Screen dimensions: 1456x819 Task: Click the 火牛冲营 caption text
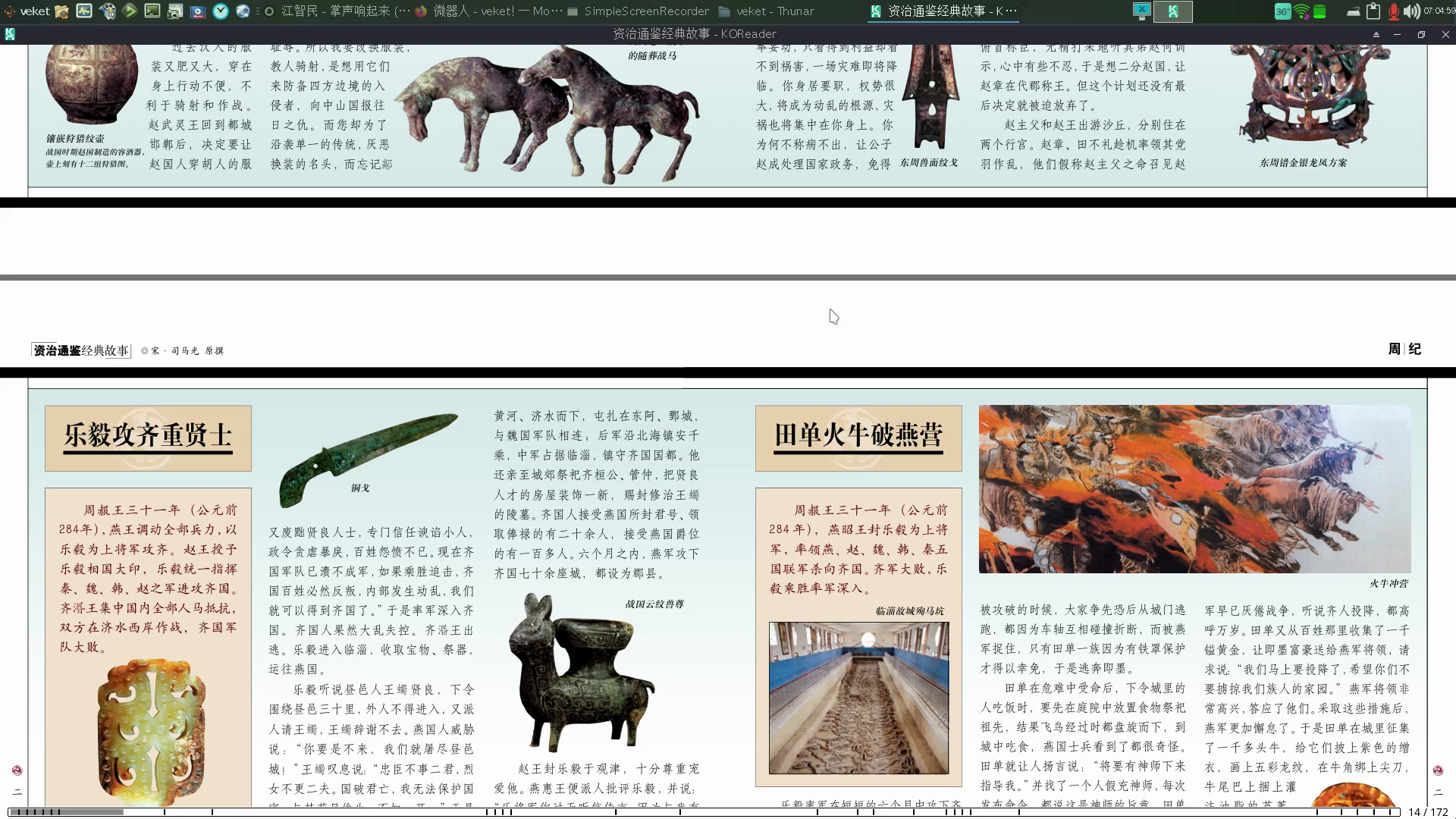[1389, 584]
